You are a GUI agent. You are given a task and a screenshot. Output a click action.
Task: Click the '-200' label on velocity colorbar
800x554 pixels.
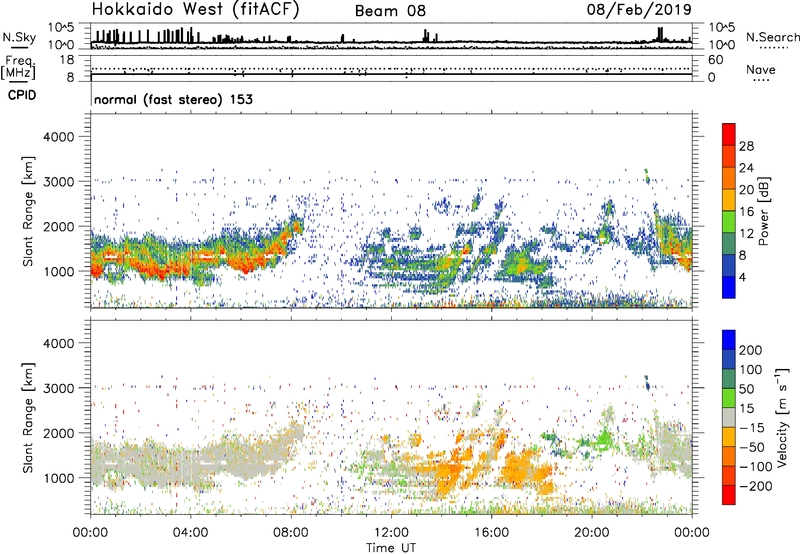(x=756, y=486)
